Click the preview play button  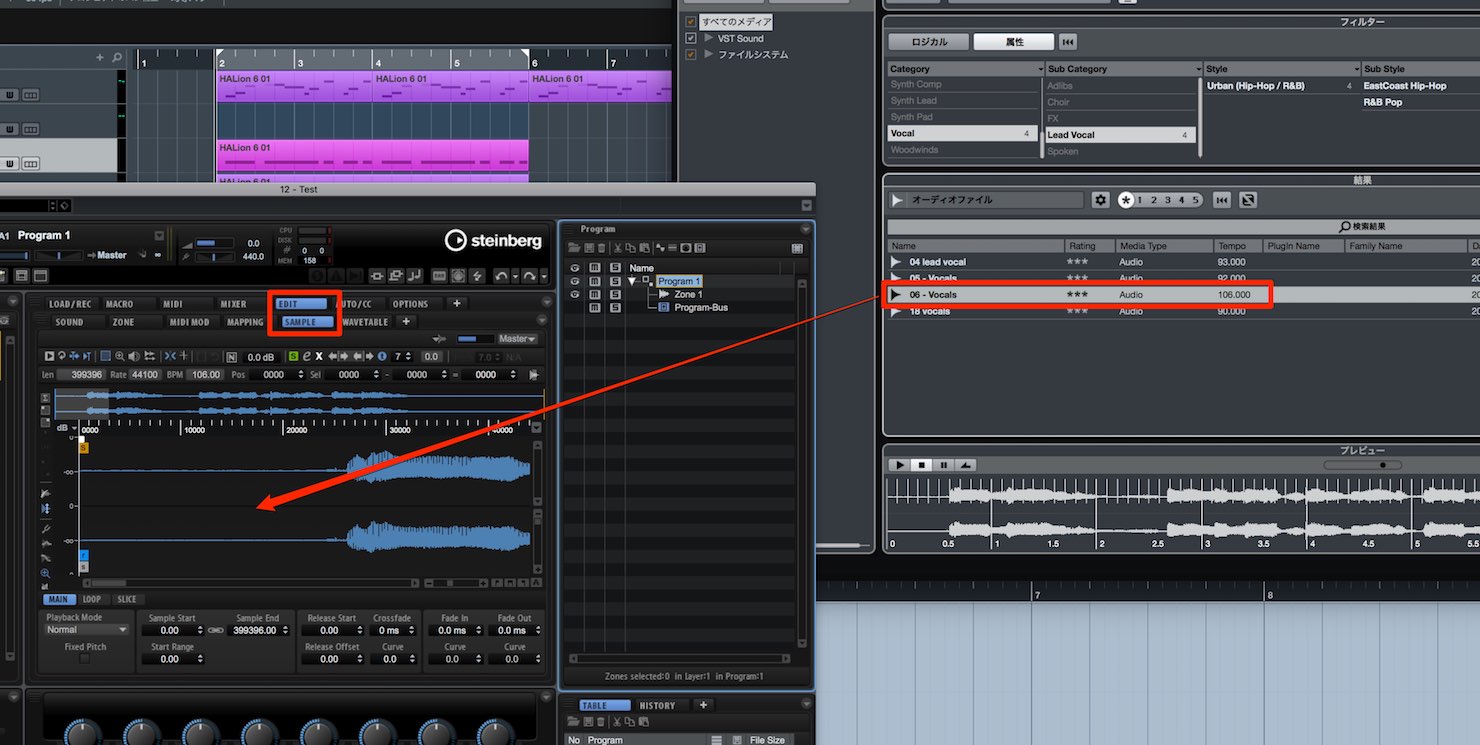pos(899,465)
